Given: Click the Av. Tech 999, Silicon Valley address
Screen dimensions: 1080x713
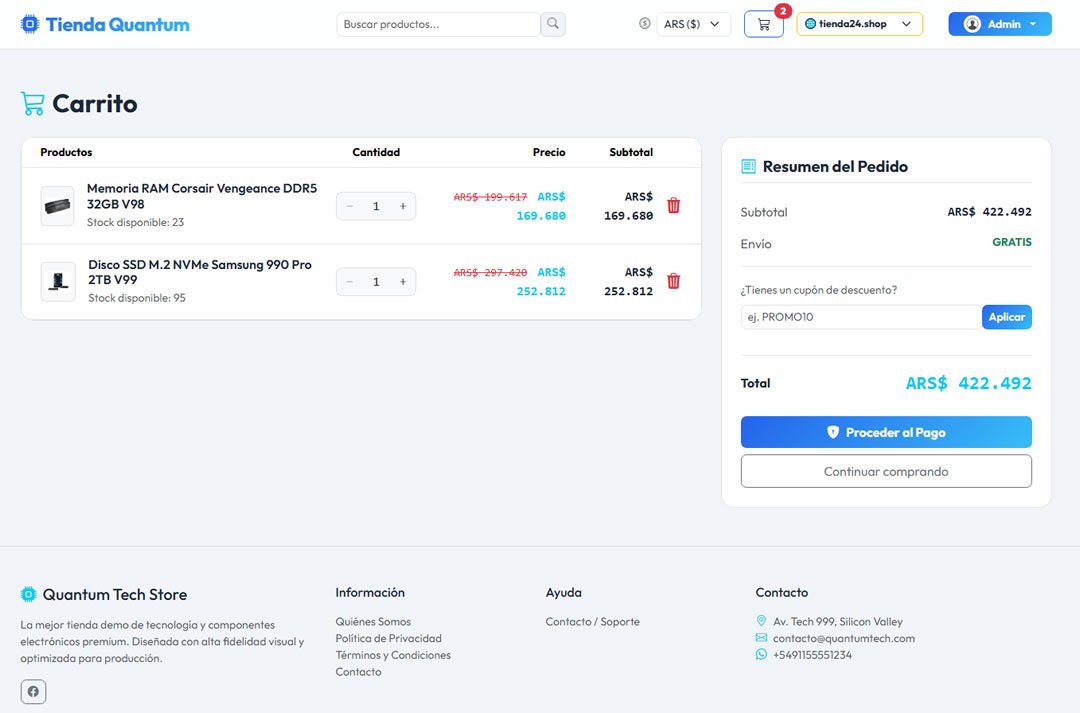Looking at the screenshot, I should pyautogui.click(x=838, y=621).
